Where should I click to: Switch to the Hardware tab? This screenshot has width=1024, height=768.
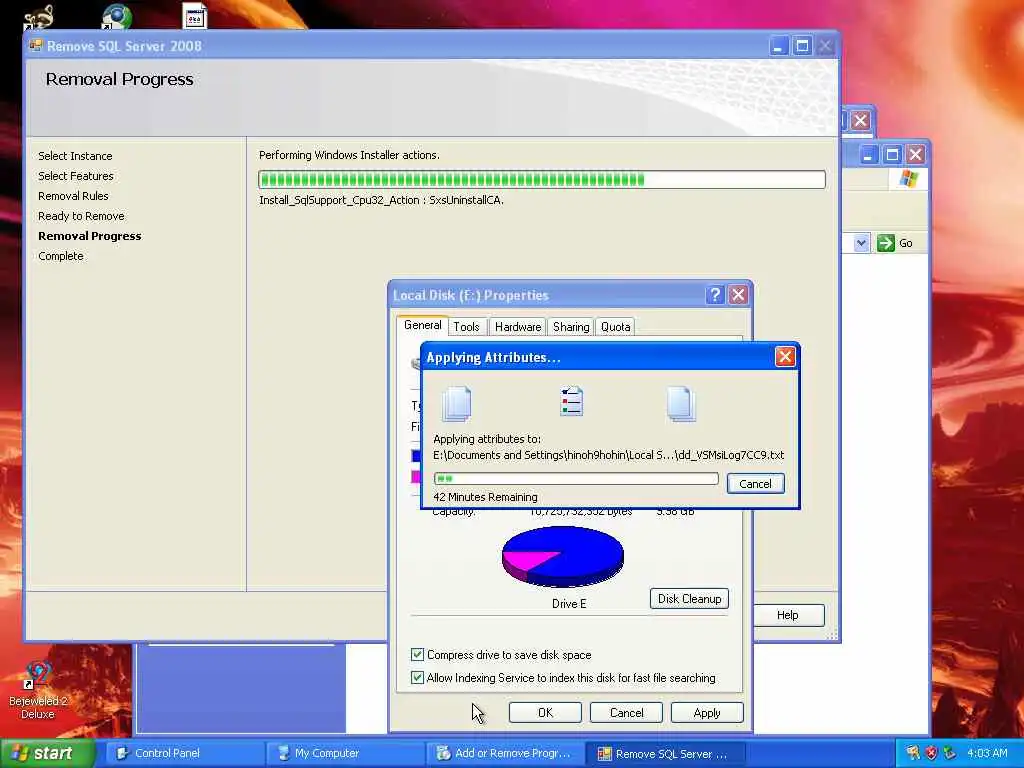518,327
